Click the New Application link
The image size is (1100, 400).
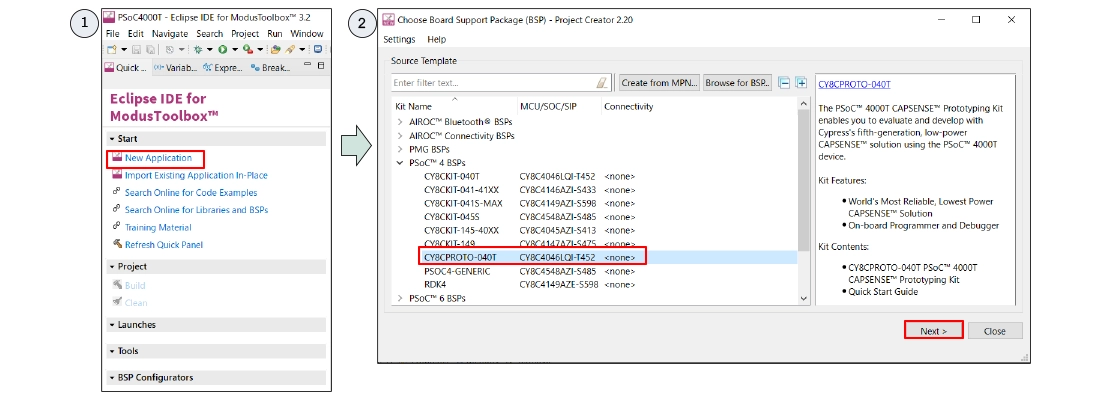pos(158,158)
